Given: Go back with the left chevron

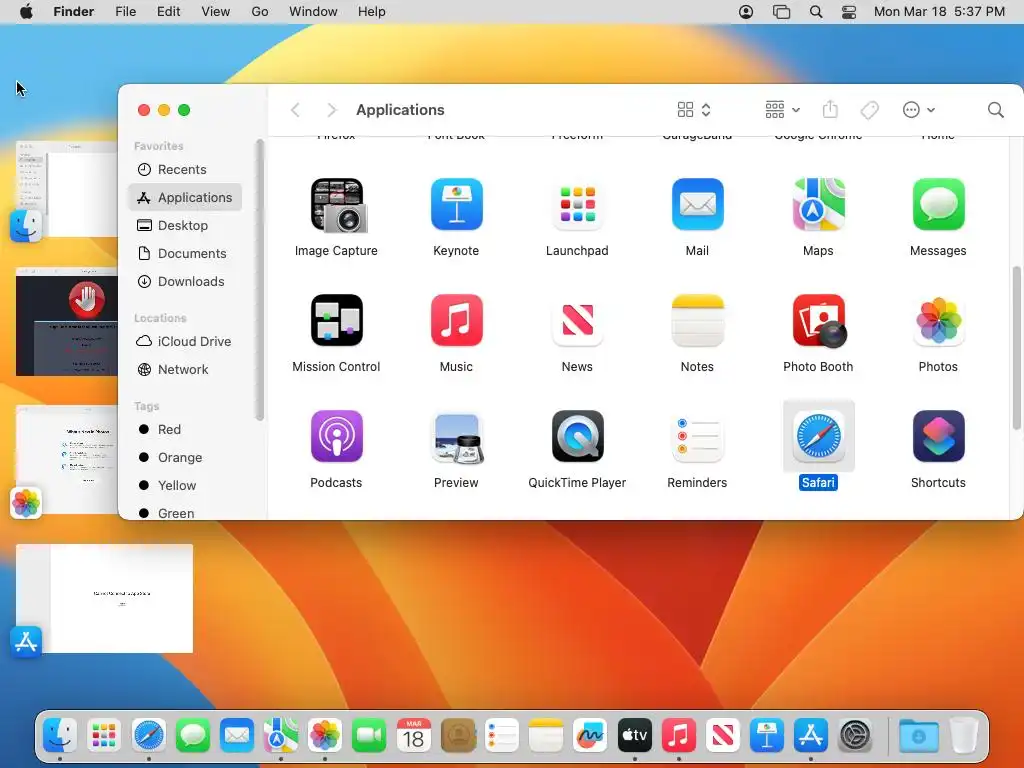Looking at the screenshot, I should [x=295, y=110].
